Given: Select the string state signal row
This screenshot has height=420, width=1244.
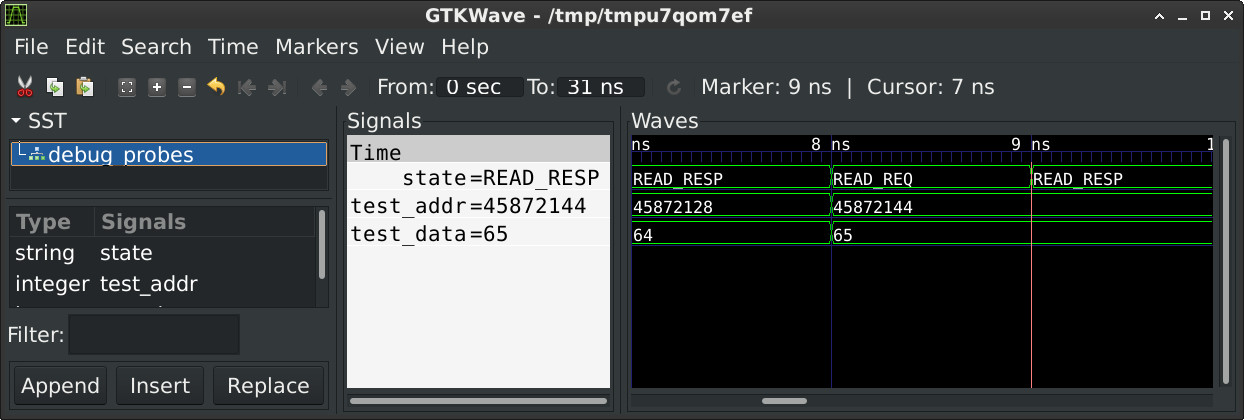Looking at the screenshot, I should tap(164, 253).
